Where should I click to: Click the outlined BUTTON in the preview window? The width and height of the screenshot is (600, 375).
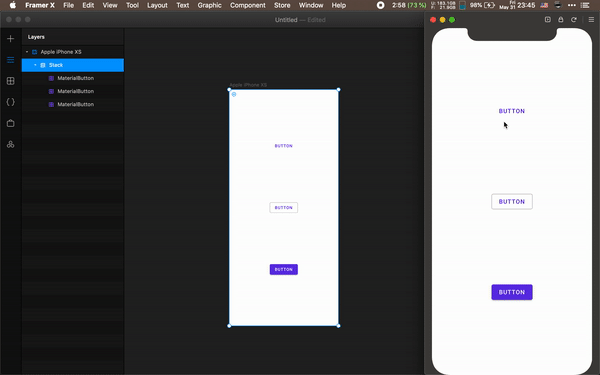512,202
